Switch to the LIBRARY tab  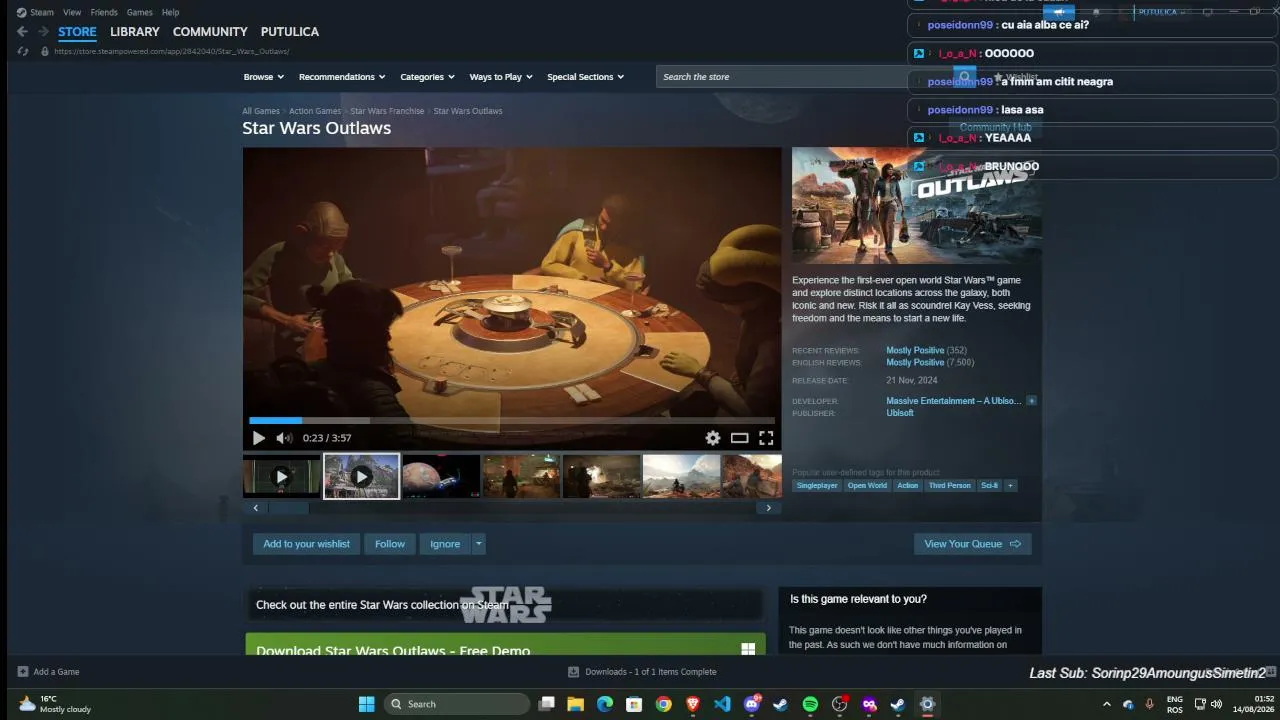point(135,32)
